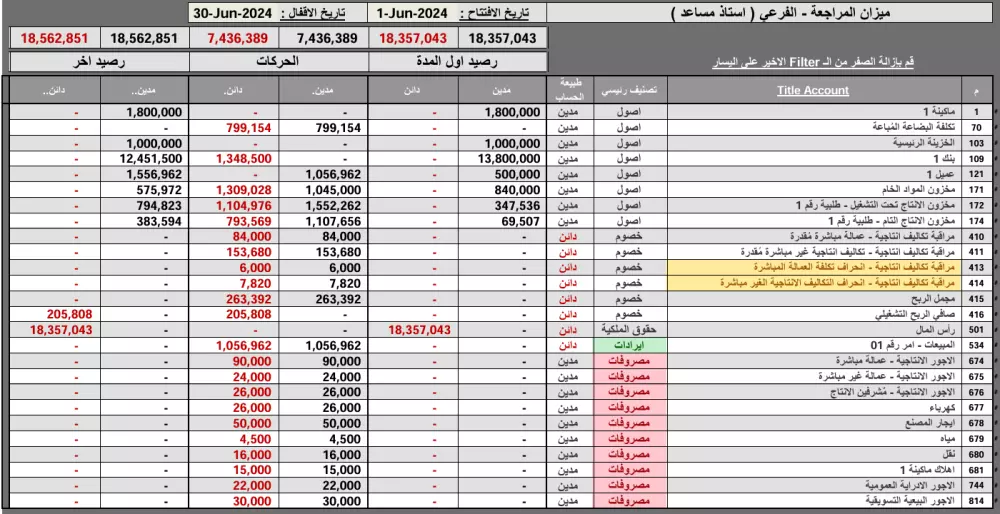This screenshot has width=1000, height=514.
Task: Select debit movement 1,552,262 cell
Action: tap(323, 205)
